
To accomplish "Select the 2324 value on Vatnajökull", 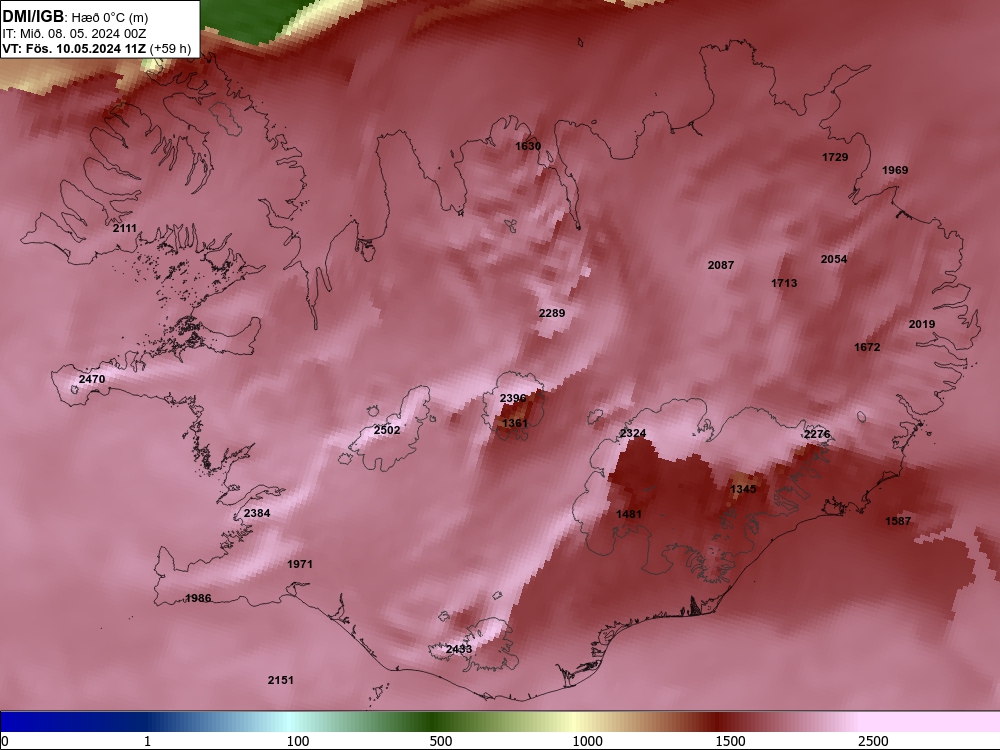I will click(x=633, y=433).
